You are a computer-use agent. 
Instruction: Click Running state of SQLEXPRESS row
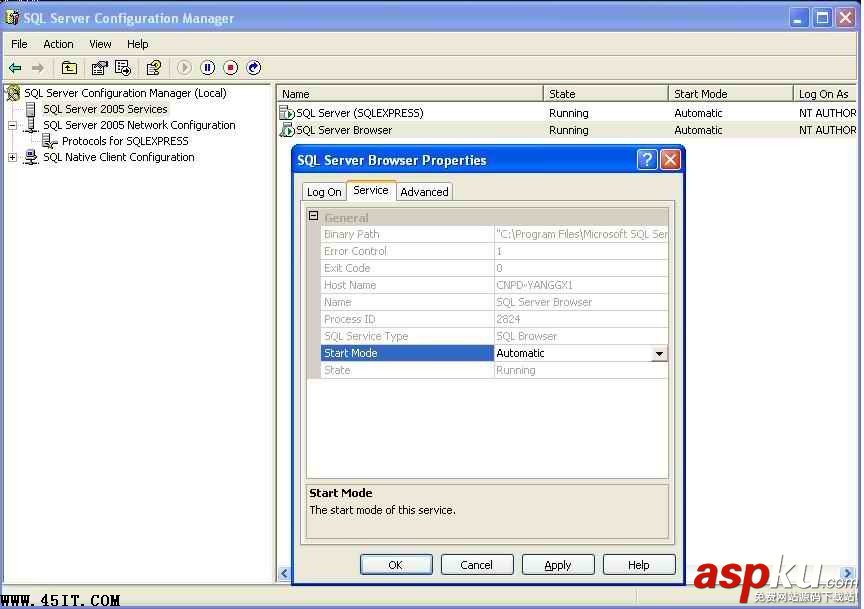[569, 113]
